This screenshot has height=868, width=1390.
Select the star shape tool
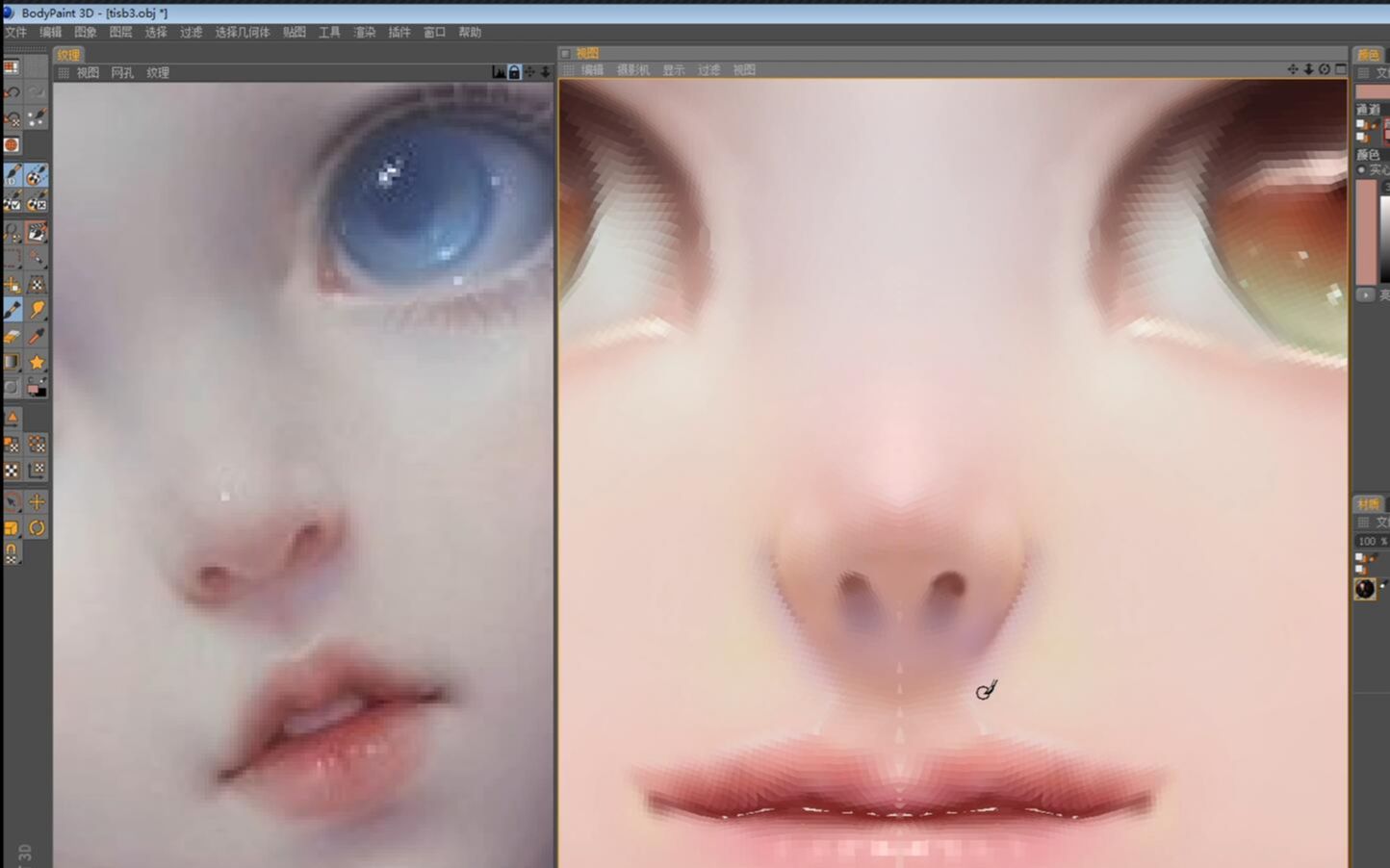point(37,362)
